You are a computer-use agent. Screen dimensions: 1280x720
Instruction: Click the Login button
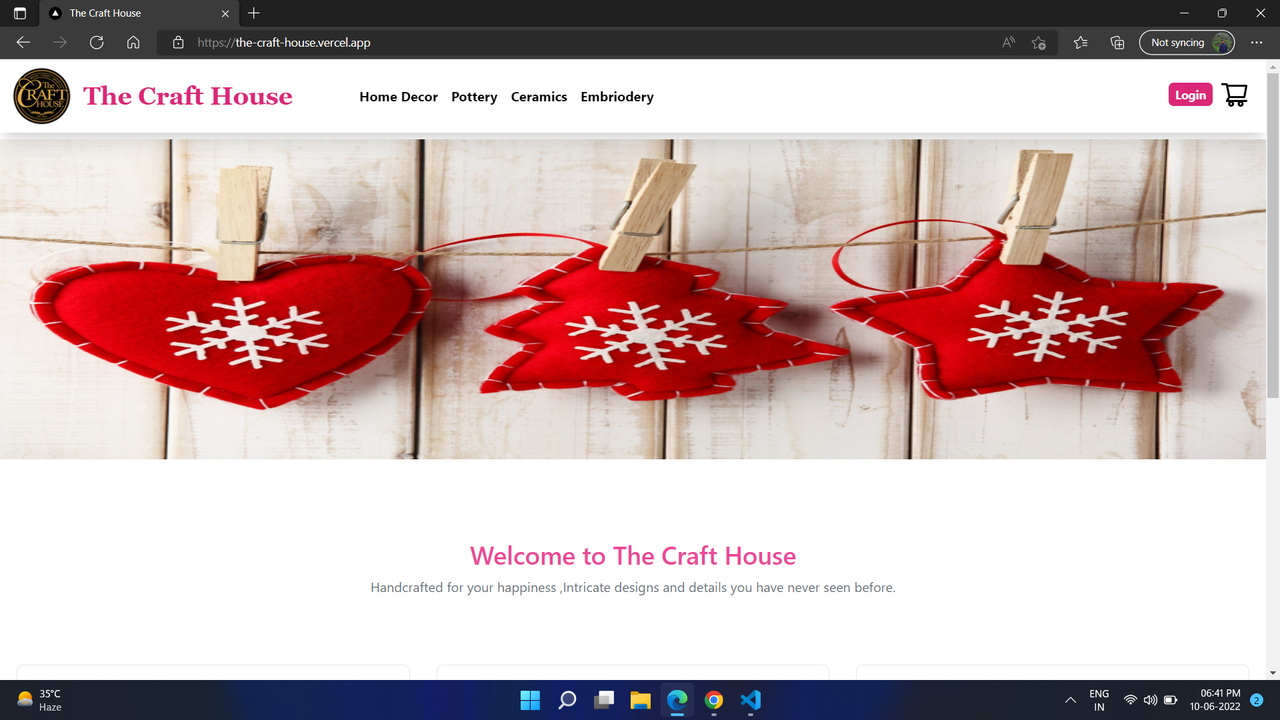pyautogui.click(x=1190, y=95)
